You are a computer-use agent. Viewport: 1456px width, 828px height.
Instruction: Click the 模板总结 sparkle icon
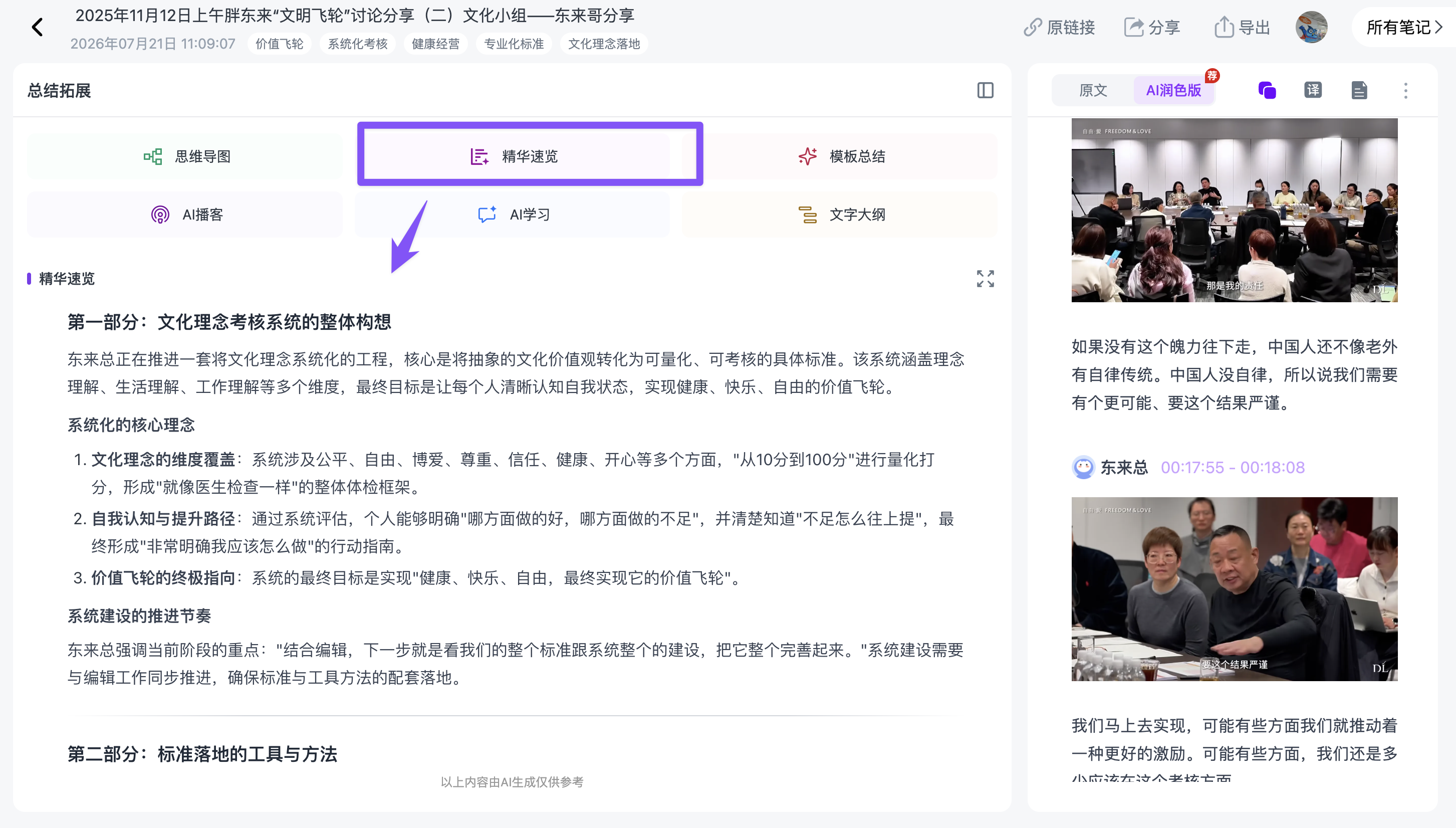click(808, 156)
